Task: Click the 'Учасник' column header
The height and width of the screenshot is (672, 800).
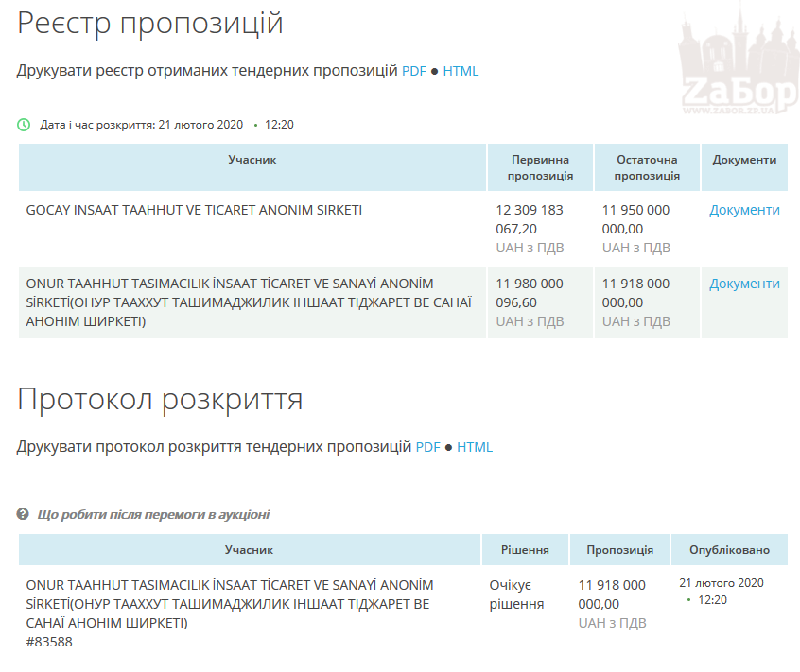Action: pyautogui.click(x=250, y=167)
